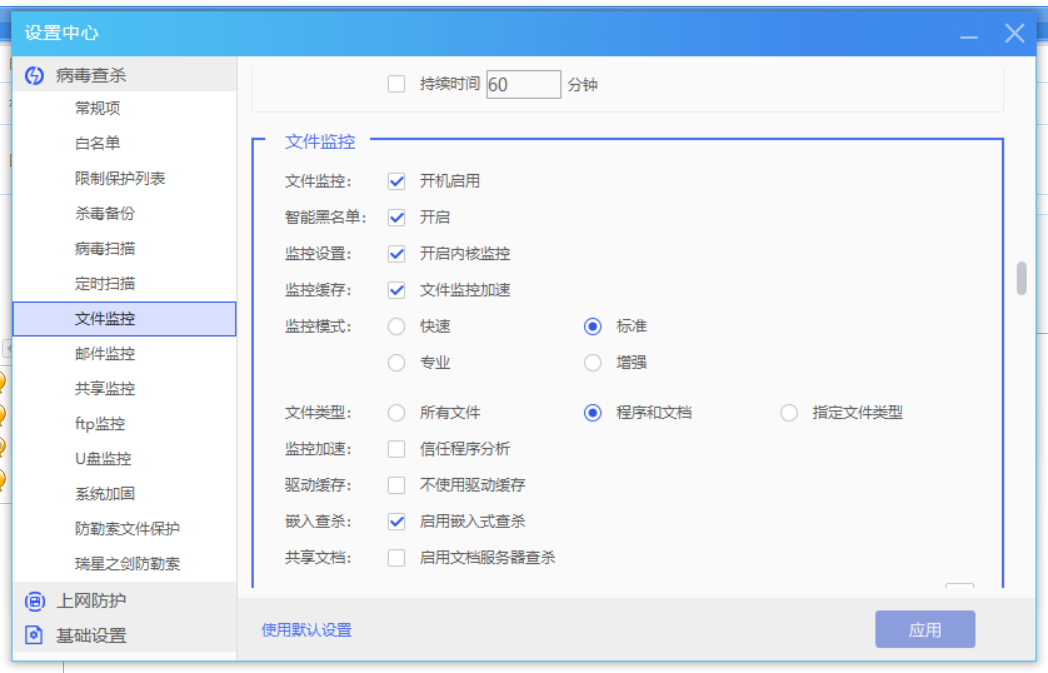Click the settings panel vertical scrollbar
Viewport: 1048px width, 673px height.
click(x=1021, y=278)
